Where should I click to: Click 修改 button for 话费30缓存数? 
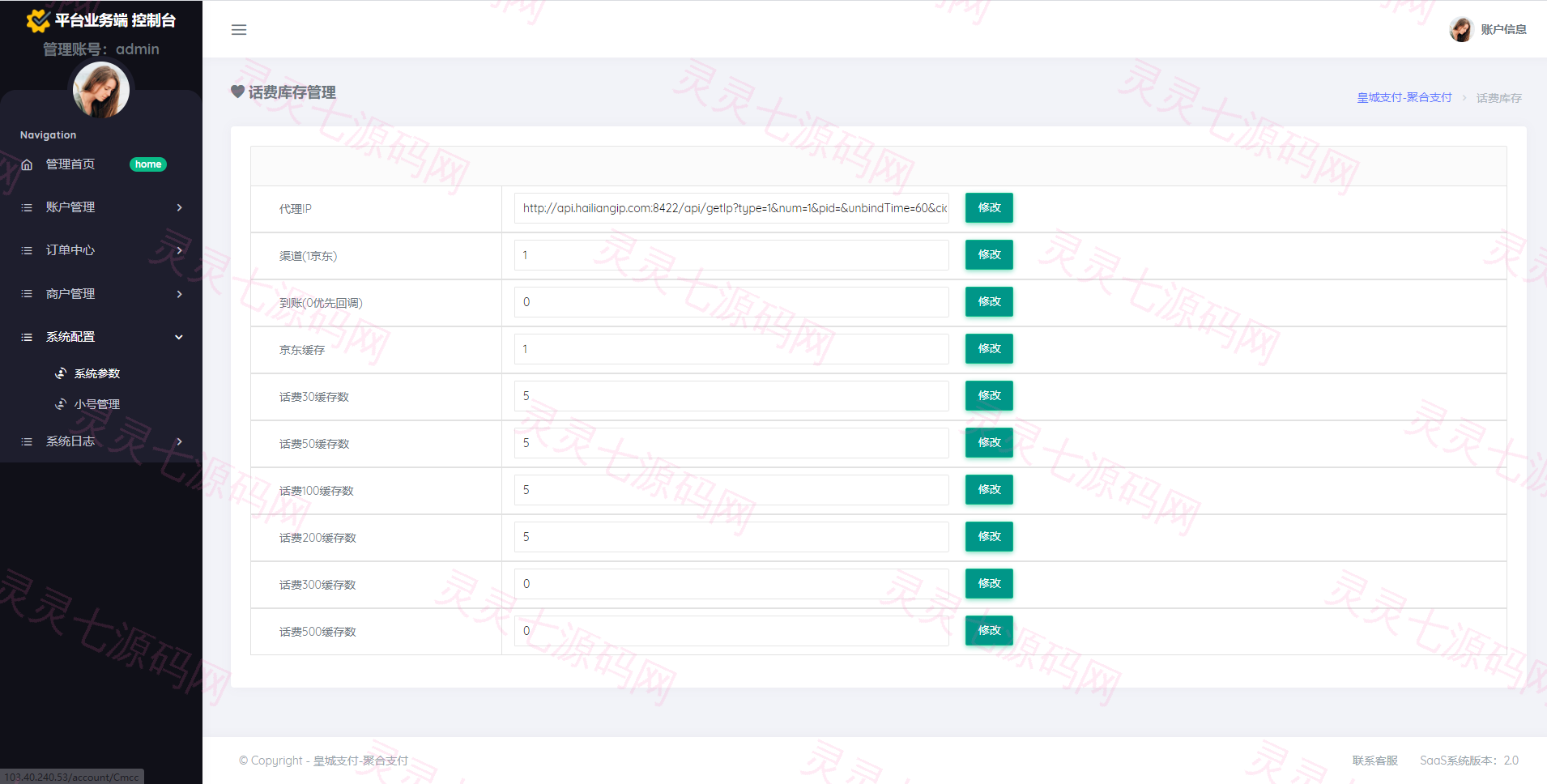989,395
